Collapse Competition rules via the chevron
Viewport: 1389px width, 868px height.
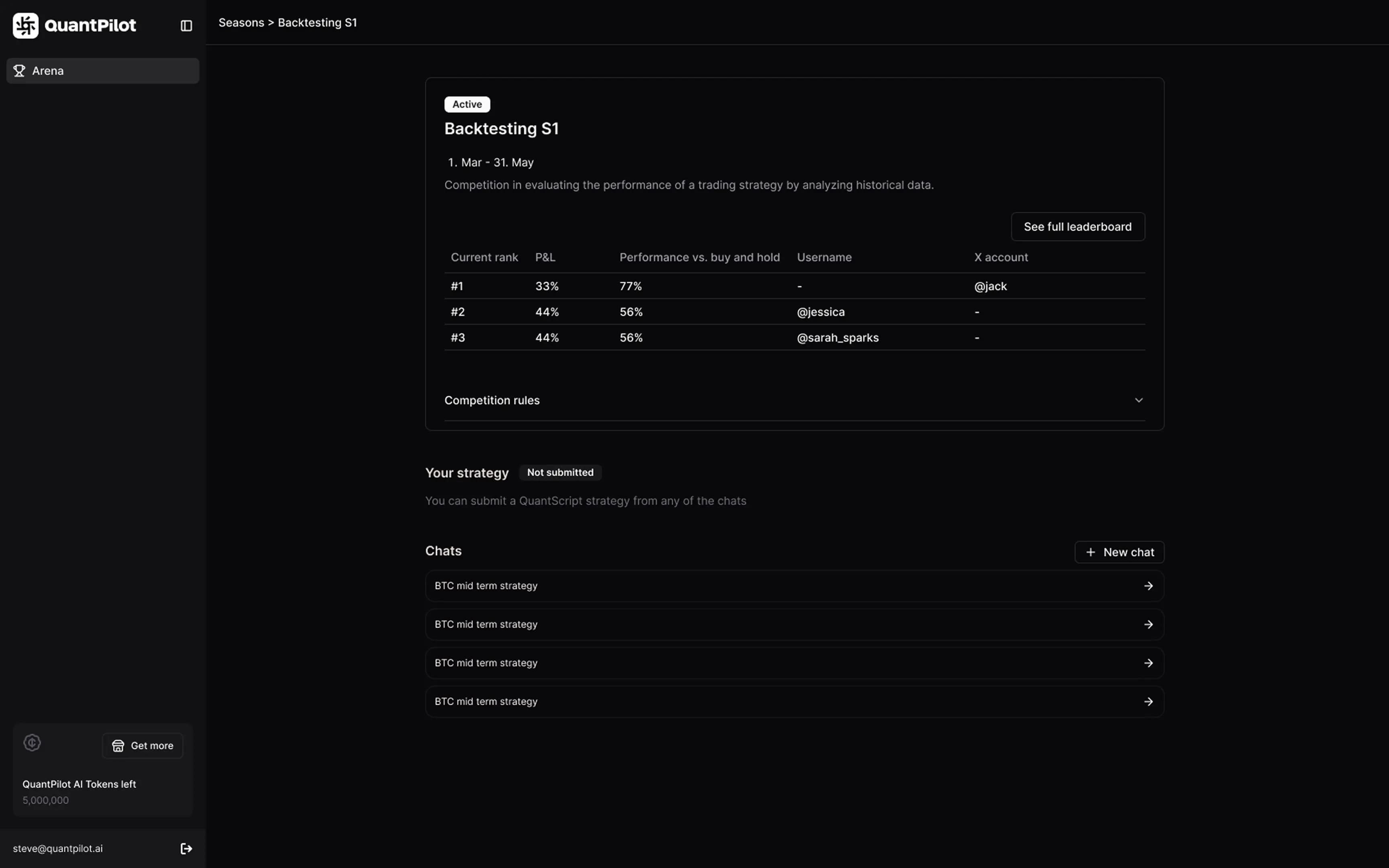coord(1139,400)
